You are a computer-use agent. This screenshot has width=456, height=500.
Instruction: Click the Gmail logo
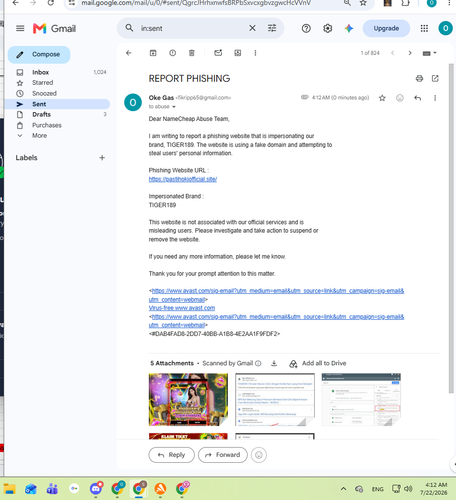pyautogui.click(x=54, y=28)
